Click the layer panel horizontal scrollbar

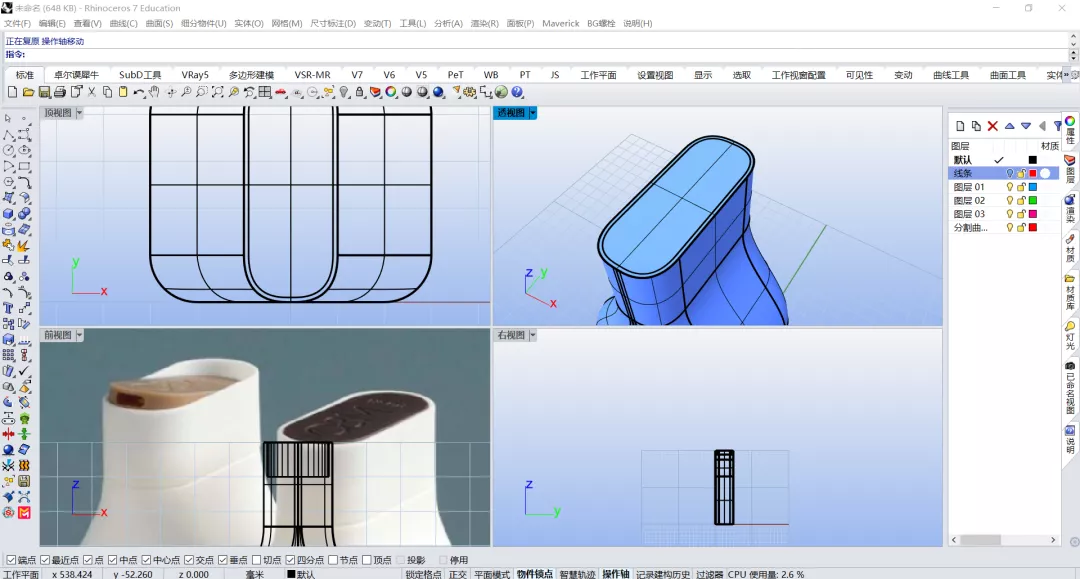[1004, 540]
